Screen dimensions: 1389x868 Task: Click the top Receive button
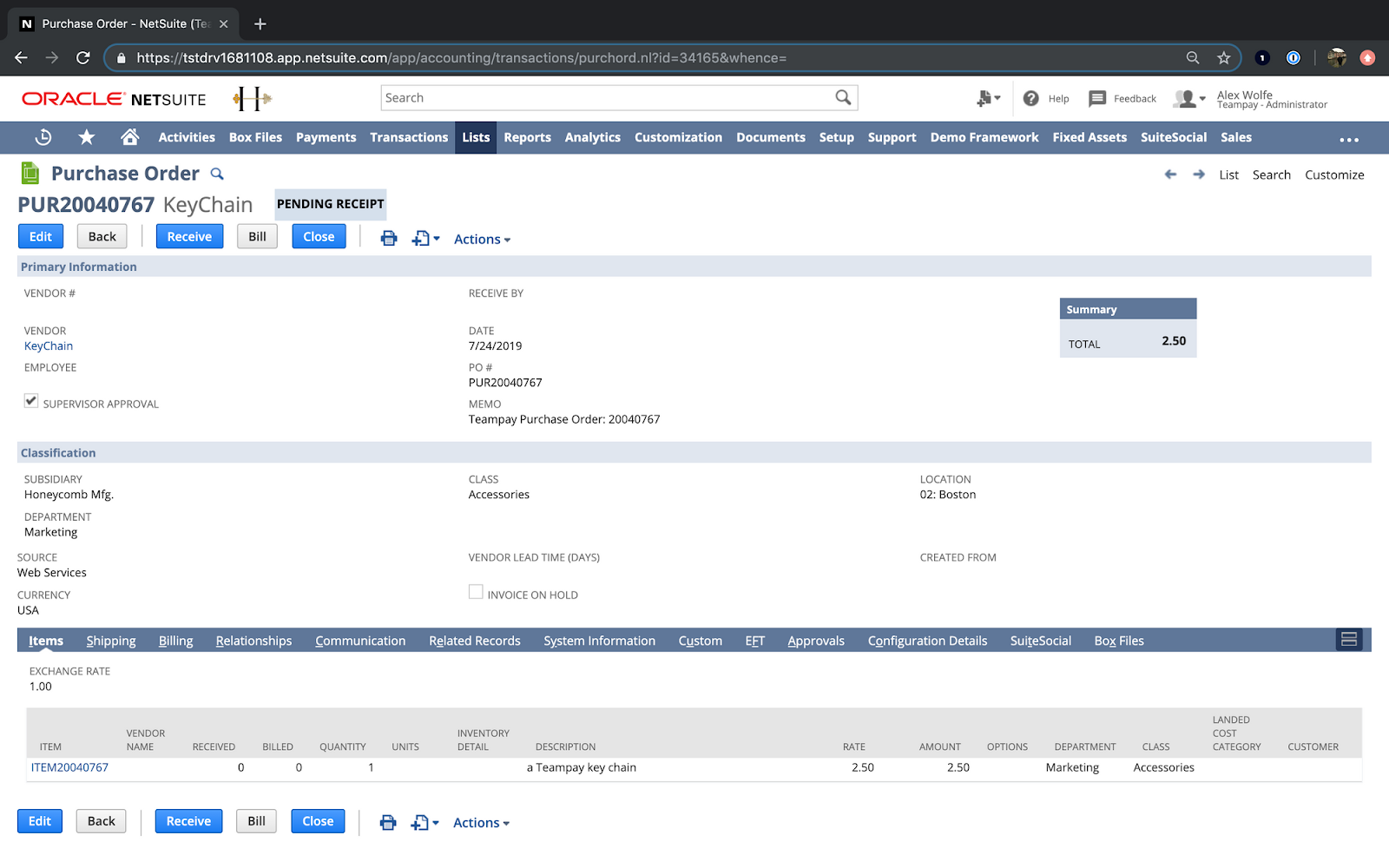[189, 236]
